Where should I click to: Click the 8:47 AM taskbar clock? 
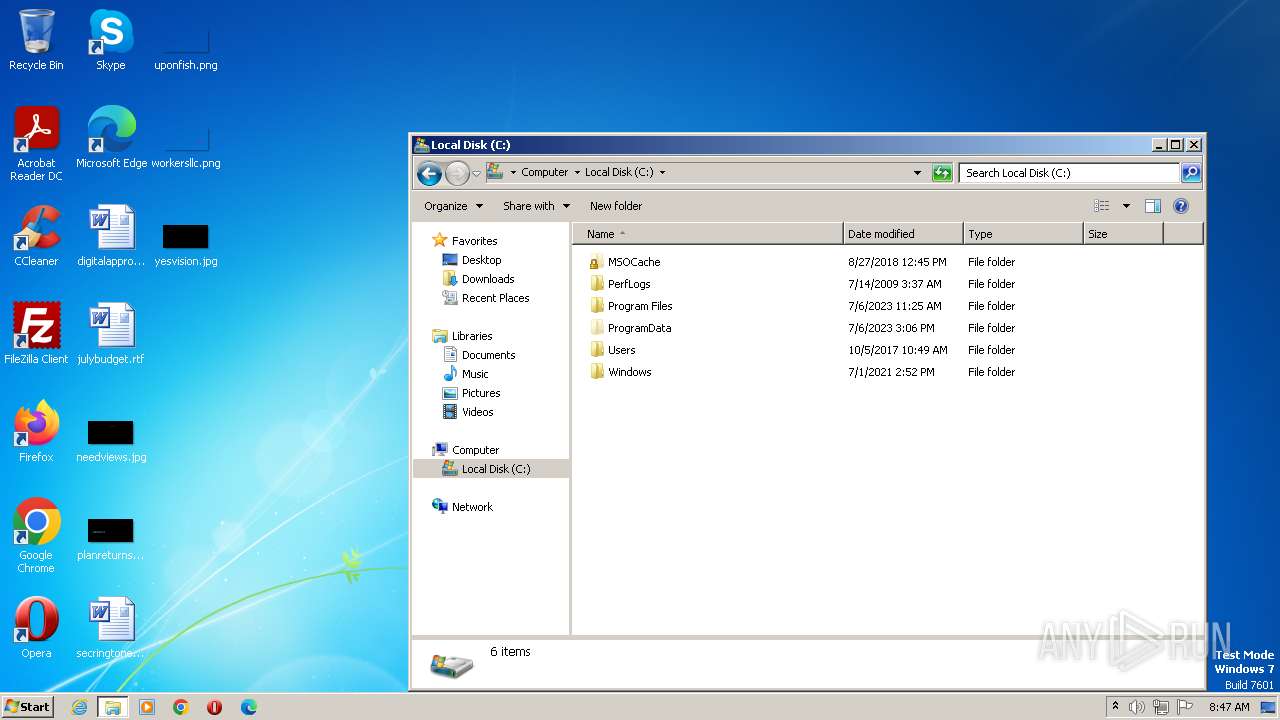tap(1229, 707)
